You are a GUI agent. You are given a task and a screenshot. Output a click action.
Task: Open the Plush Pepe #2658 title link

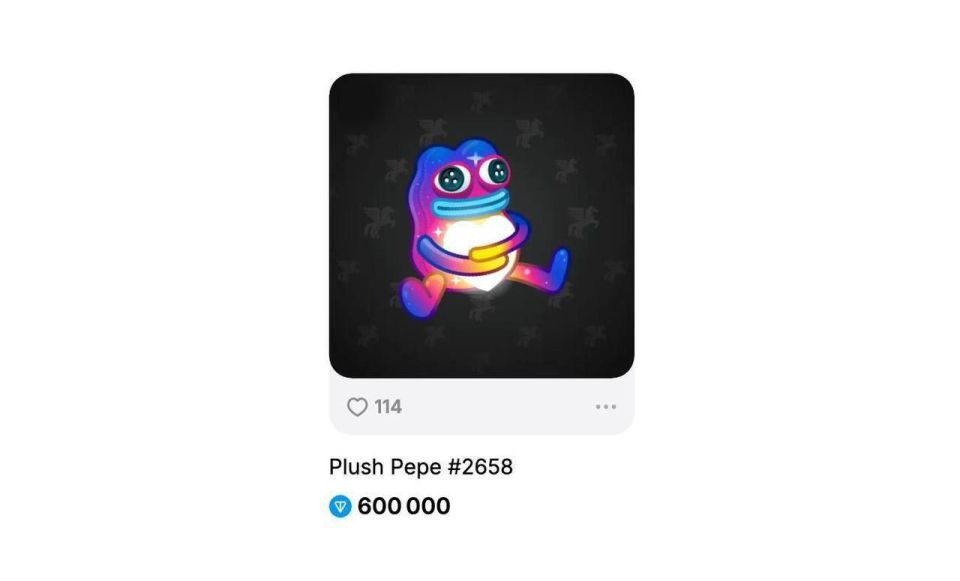420,467
